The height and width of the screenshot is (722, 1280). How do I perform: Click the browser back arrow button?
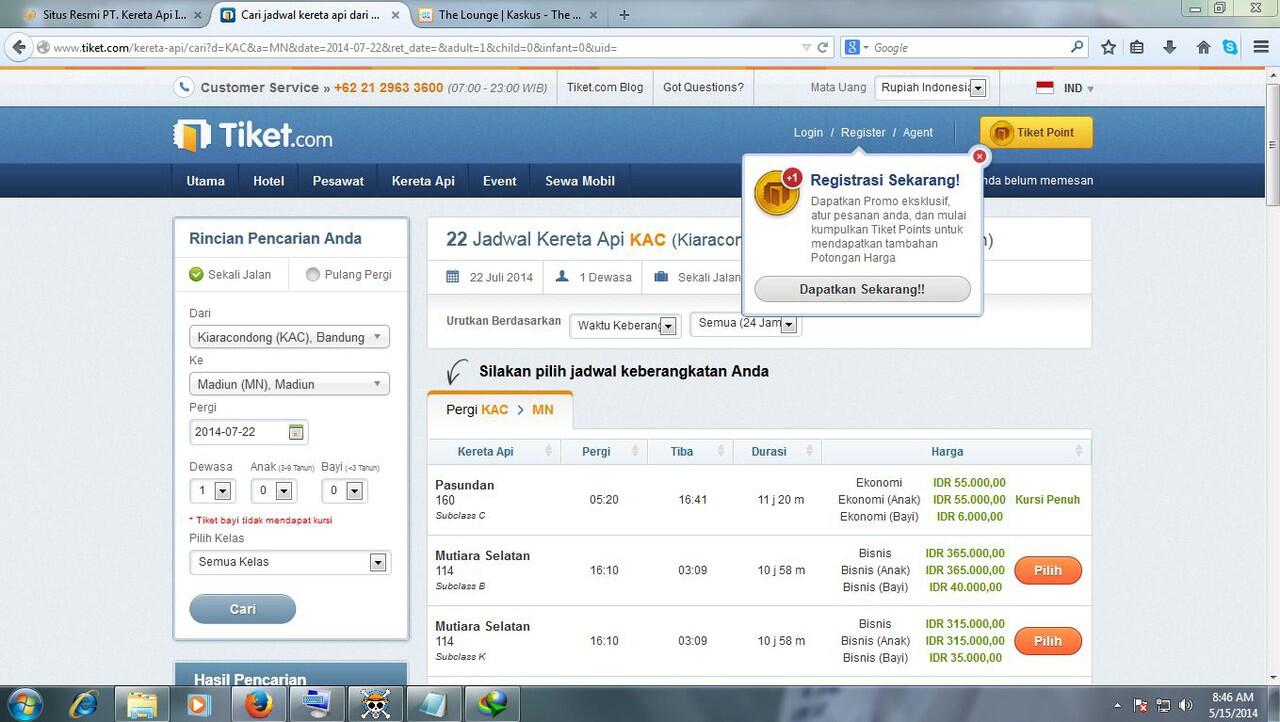click(19, 47)
